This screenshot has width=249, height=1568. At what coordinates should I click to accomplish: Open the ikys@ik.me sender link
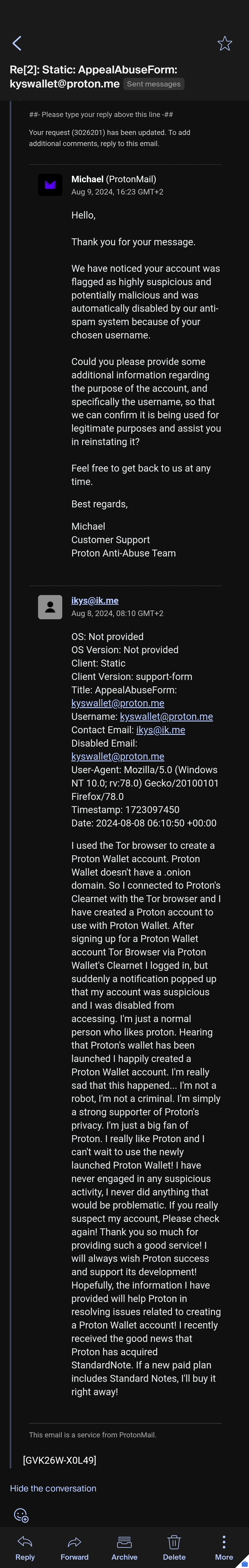coord(95,600)
